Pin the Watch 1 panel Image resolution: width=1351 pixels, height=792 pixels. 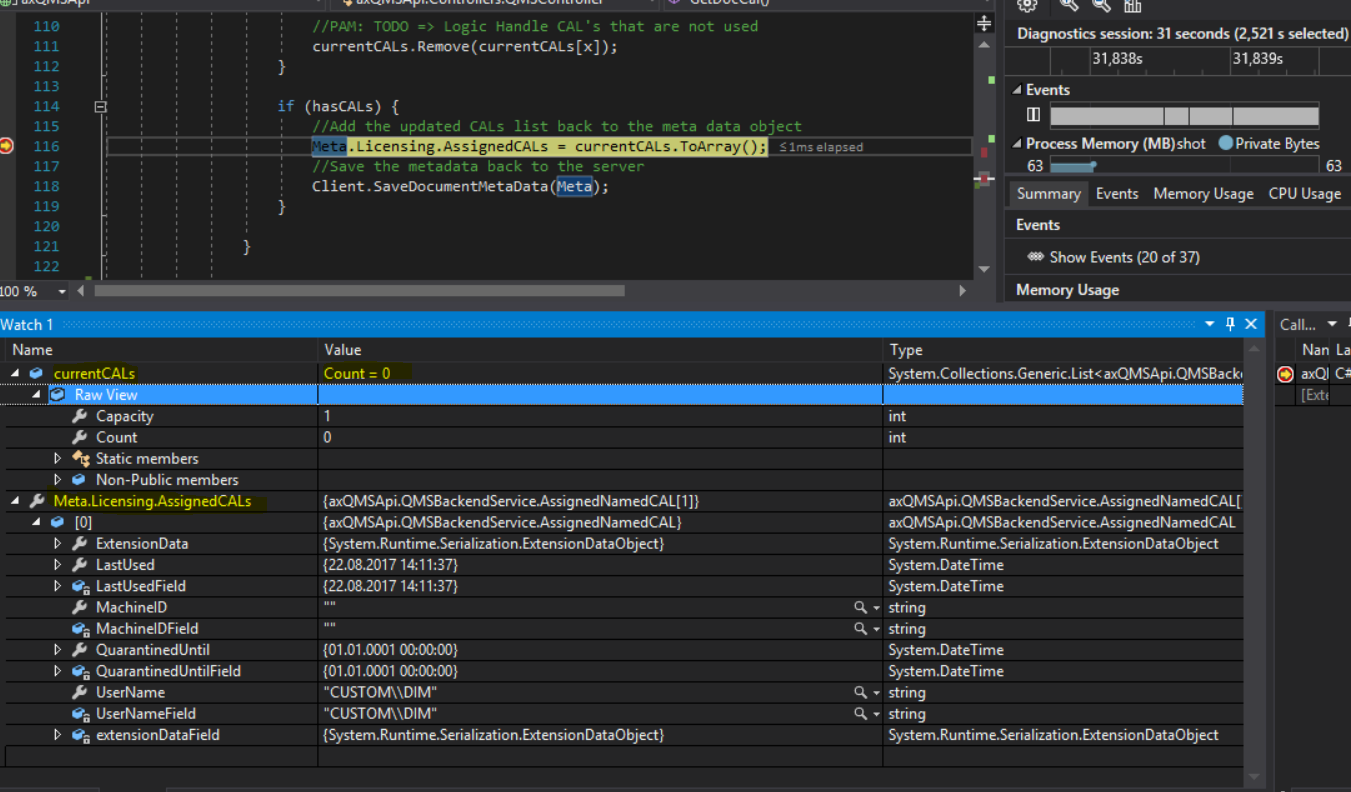[1230, 324]
